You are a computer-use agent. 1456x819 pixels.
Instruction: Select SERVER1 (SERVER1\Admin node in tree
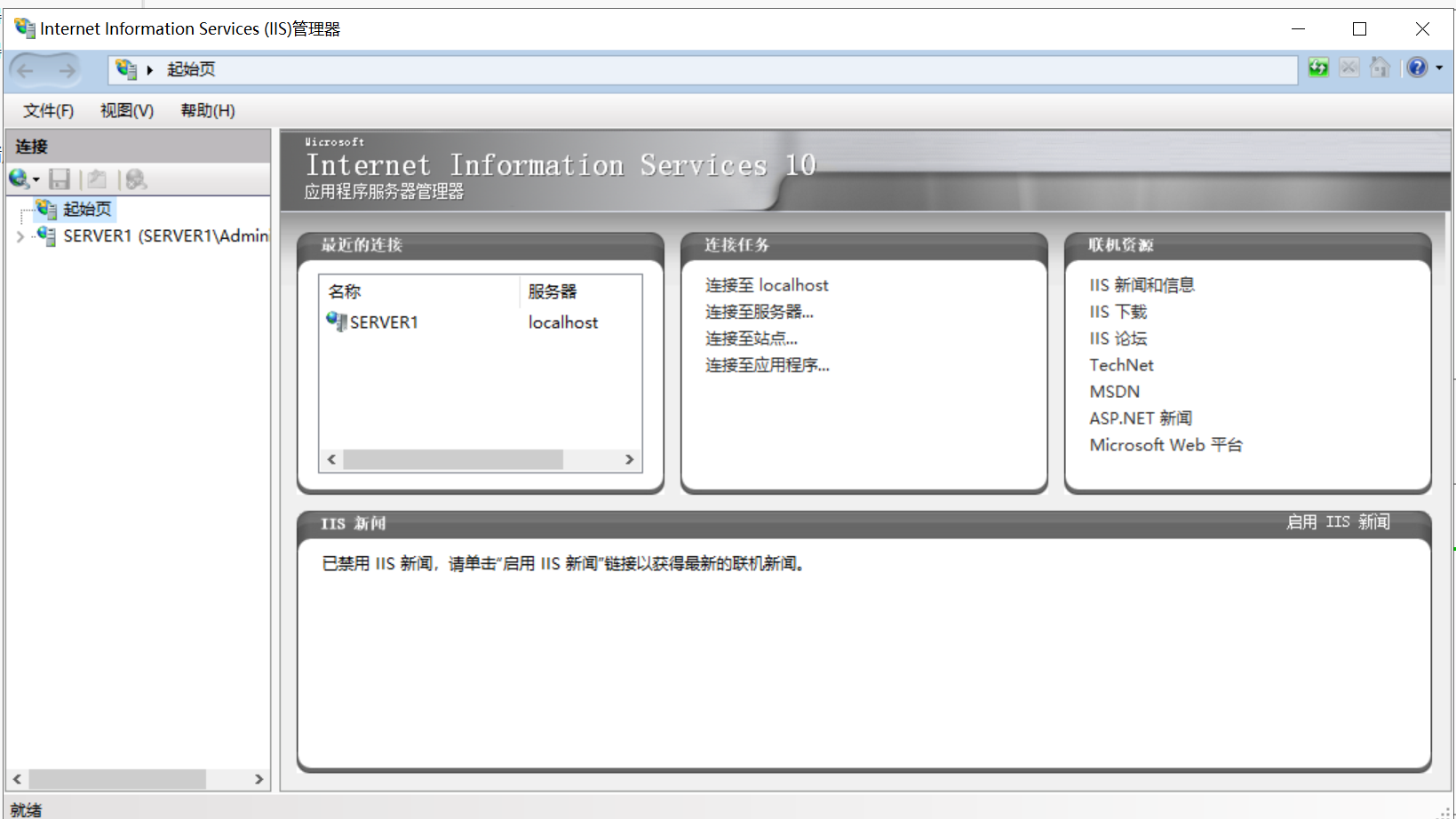point(166,236)
